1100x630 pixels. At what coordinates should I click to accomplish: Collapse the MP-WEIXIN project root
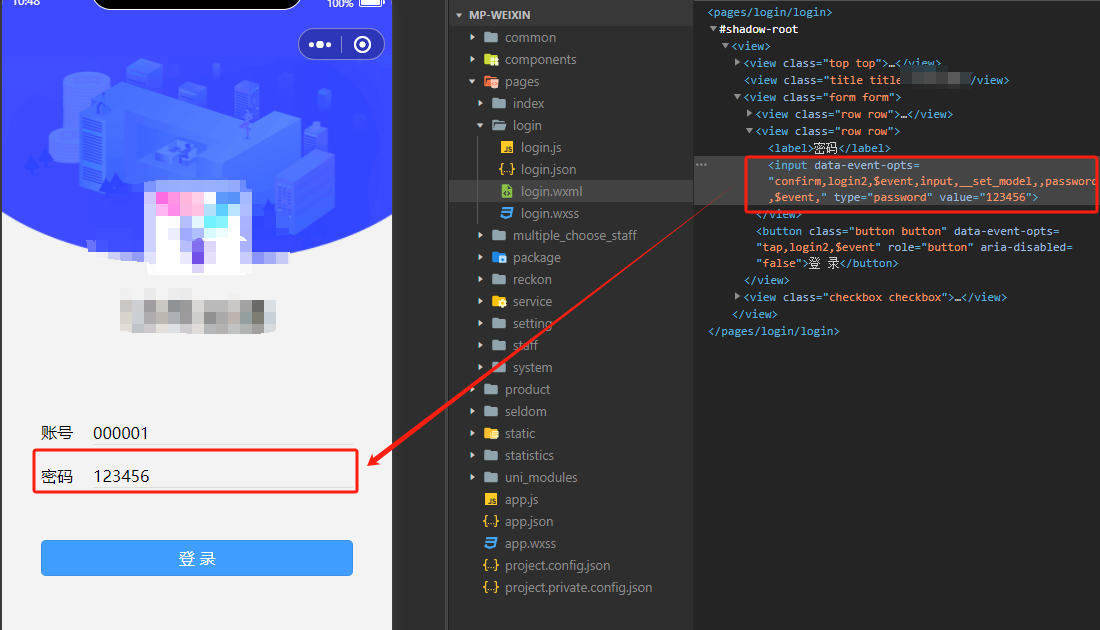pos(459,15)
